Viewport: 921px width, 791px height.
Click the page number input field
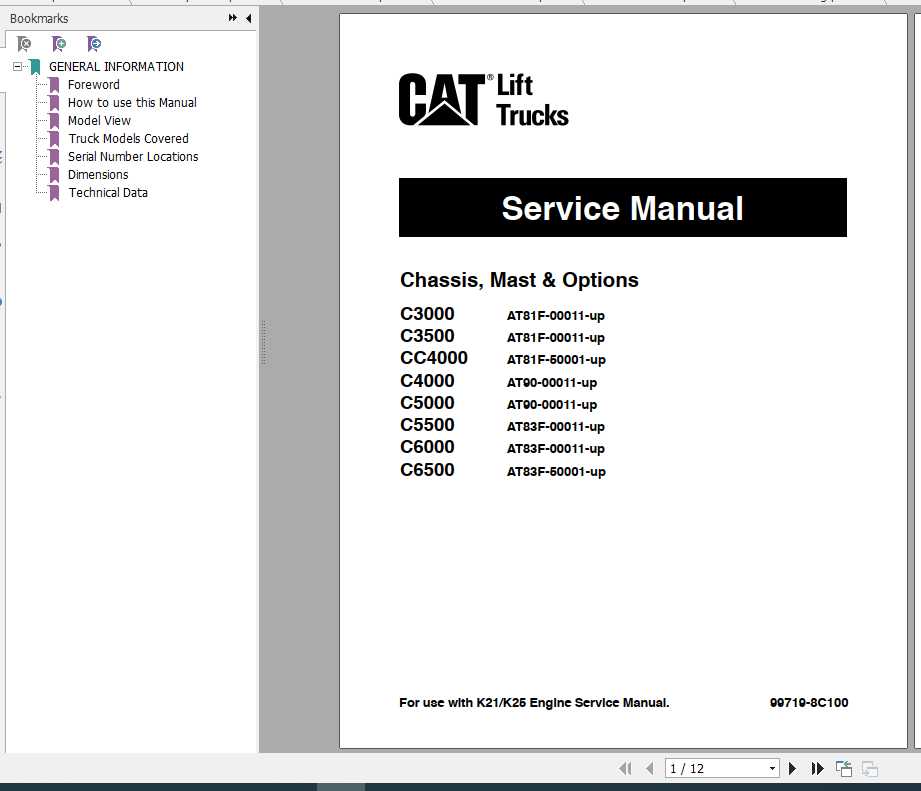click(716, 768)
